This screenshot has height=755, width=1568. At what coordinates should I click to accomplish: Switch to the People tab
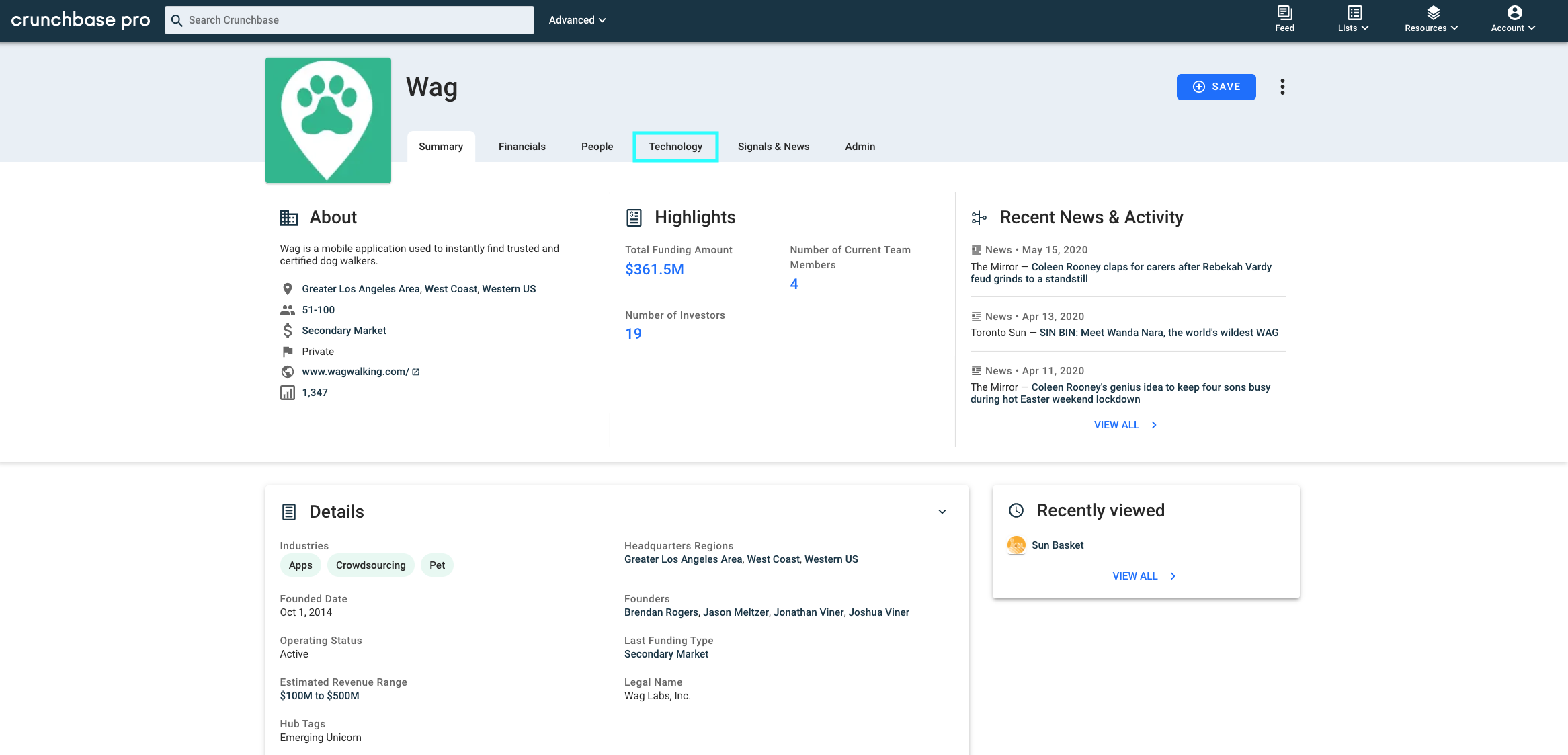(x=597, y=147)
